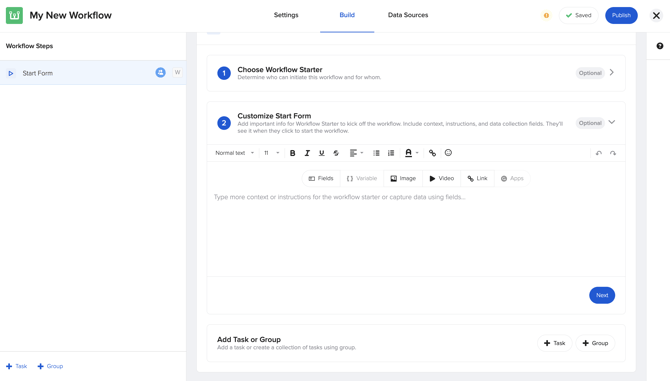Screen dimensions: 670x381
Task: Insert a bulleted list
Action: 376,153
